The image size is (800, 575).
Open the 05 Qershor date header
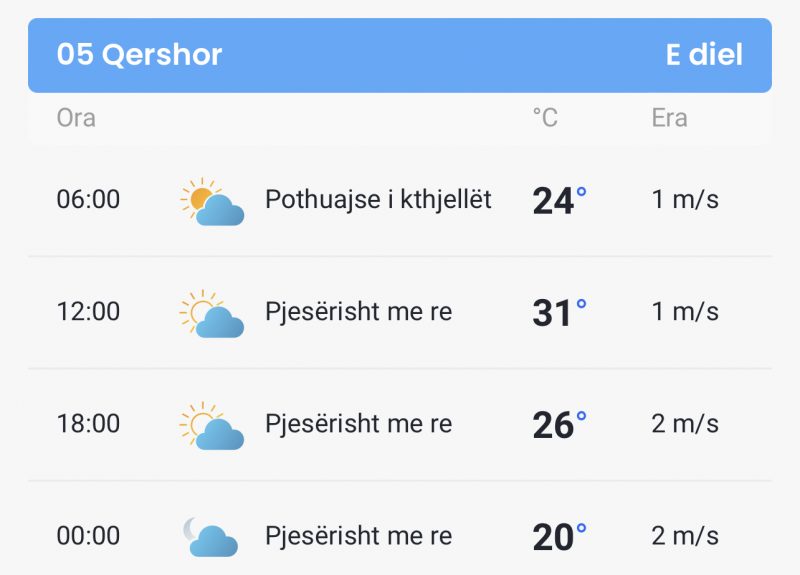(139, 54)
